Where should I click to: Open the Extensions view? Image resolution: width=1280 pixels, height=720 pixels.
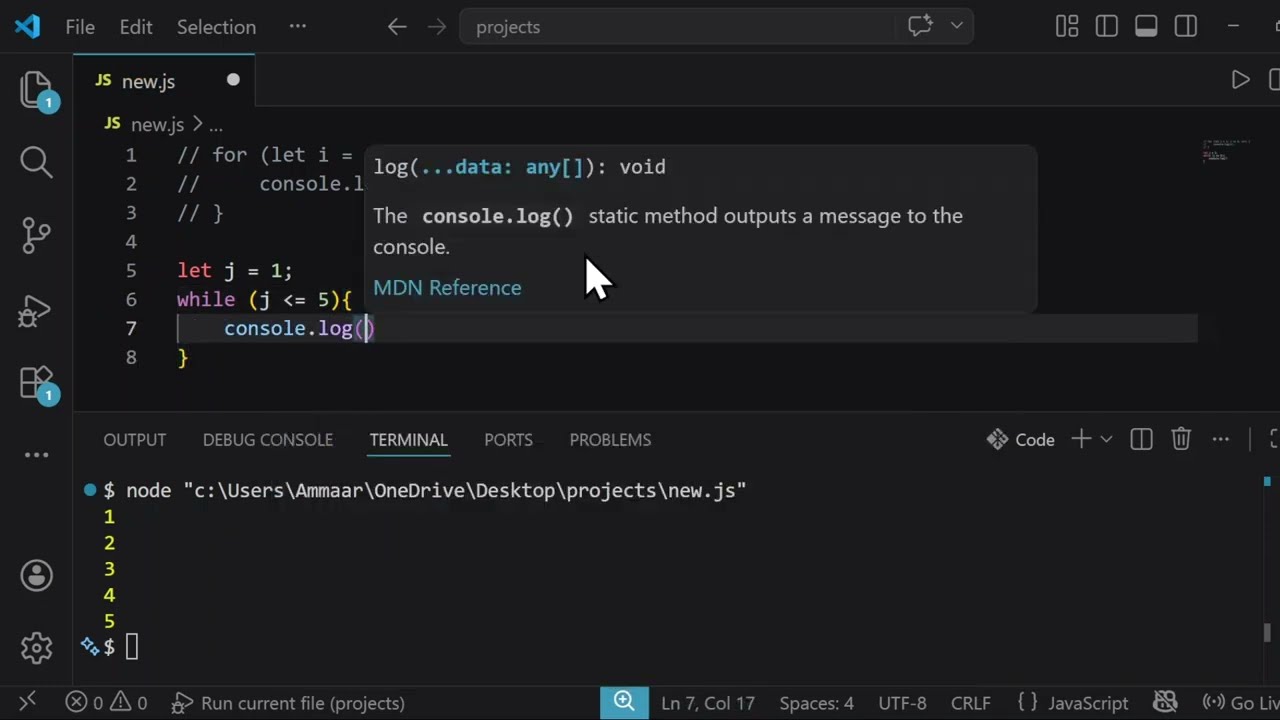(x=36, y=384)
